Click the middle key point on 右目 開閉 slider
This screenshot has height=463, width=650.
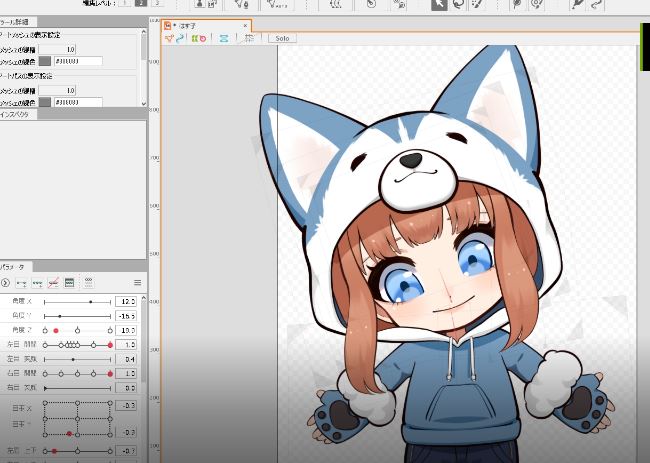[78, 374]
